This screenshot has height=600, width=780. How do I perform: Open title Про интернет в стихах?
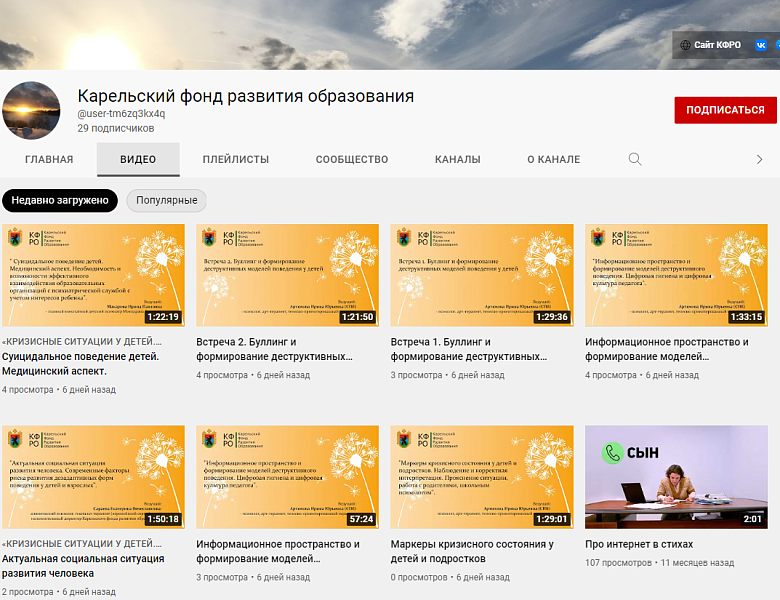(x=639, y=544)
